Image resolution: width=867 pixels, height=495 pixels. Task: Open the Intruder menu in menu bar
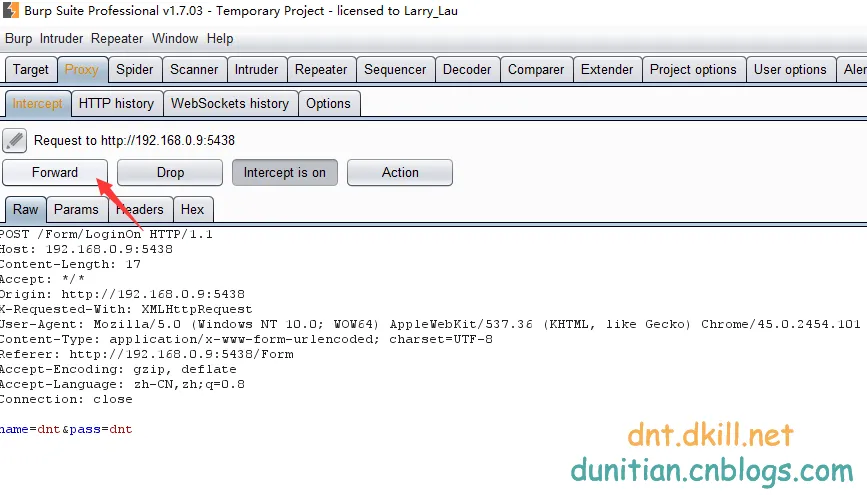(61, 39)
